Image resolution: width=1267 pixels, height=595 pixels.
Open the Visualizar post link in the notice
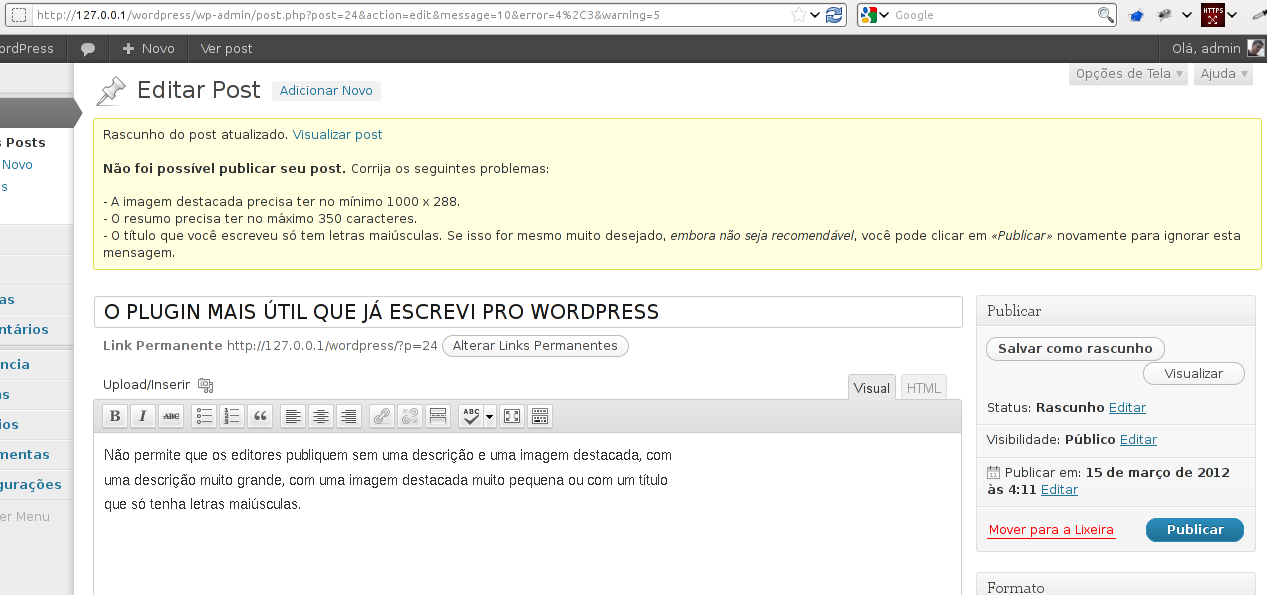tap(337, 134)
